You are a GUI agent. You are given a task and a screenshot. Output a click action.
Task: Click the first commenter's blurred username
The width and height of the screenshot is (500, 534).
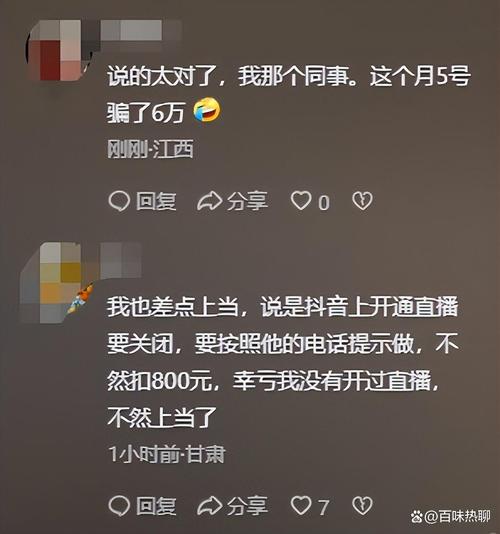[140, 30]
